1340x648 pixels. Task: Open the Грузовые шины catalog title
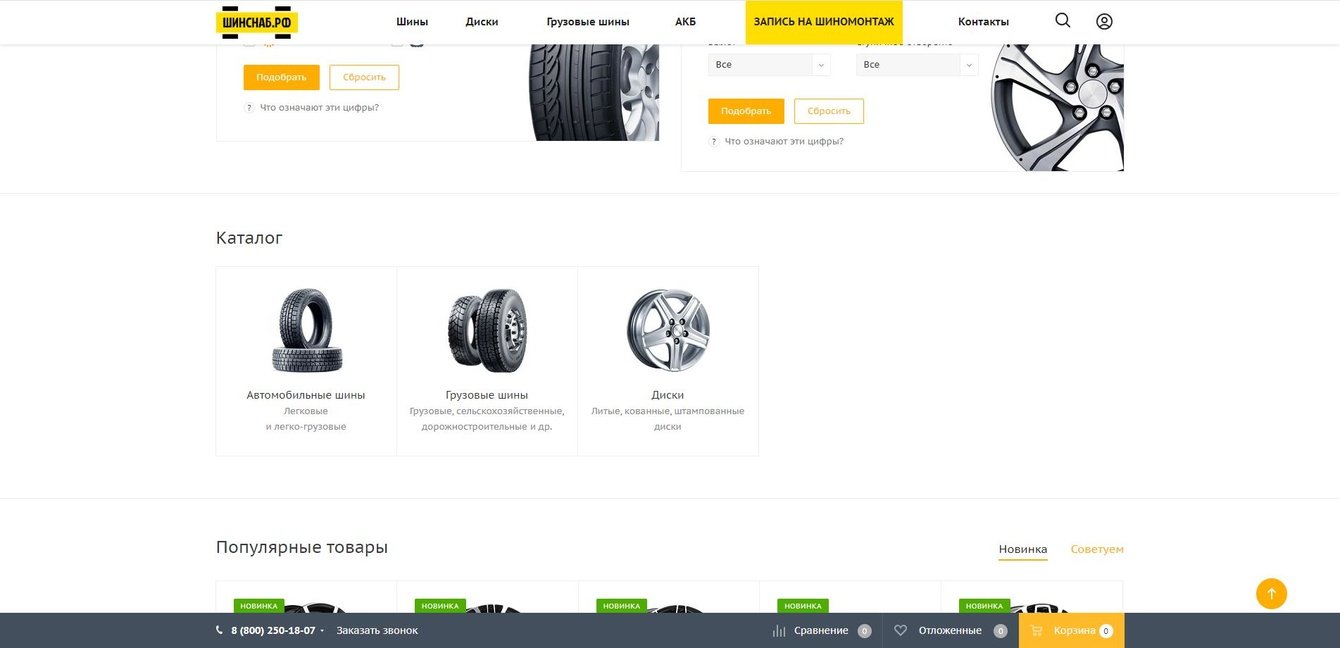coord(487,395)
